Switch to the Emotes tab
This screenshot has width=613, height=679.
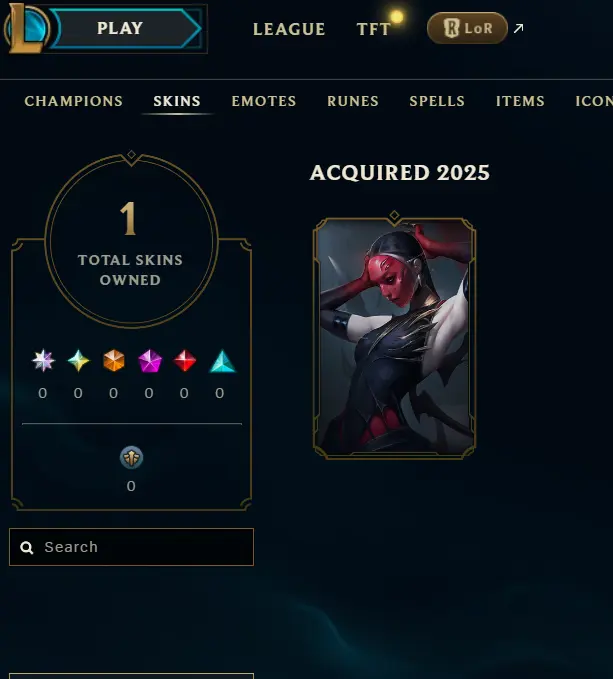click(264, 101)
